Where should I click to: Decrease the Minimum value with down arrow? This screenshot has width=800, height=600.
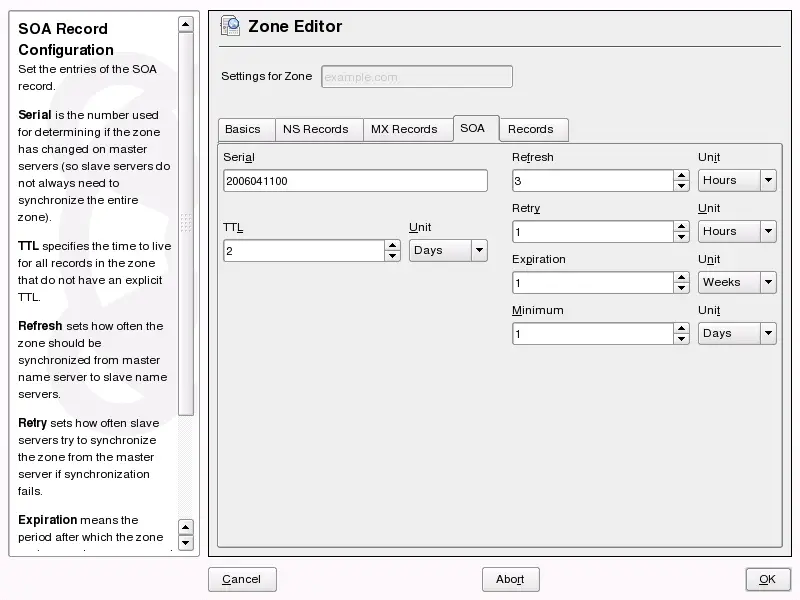(681, 339)
